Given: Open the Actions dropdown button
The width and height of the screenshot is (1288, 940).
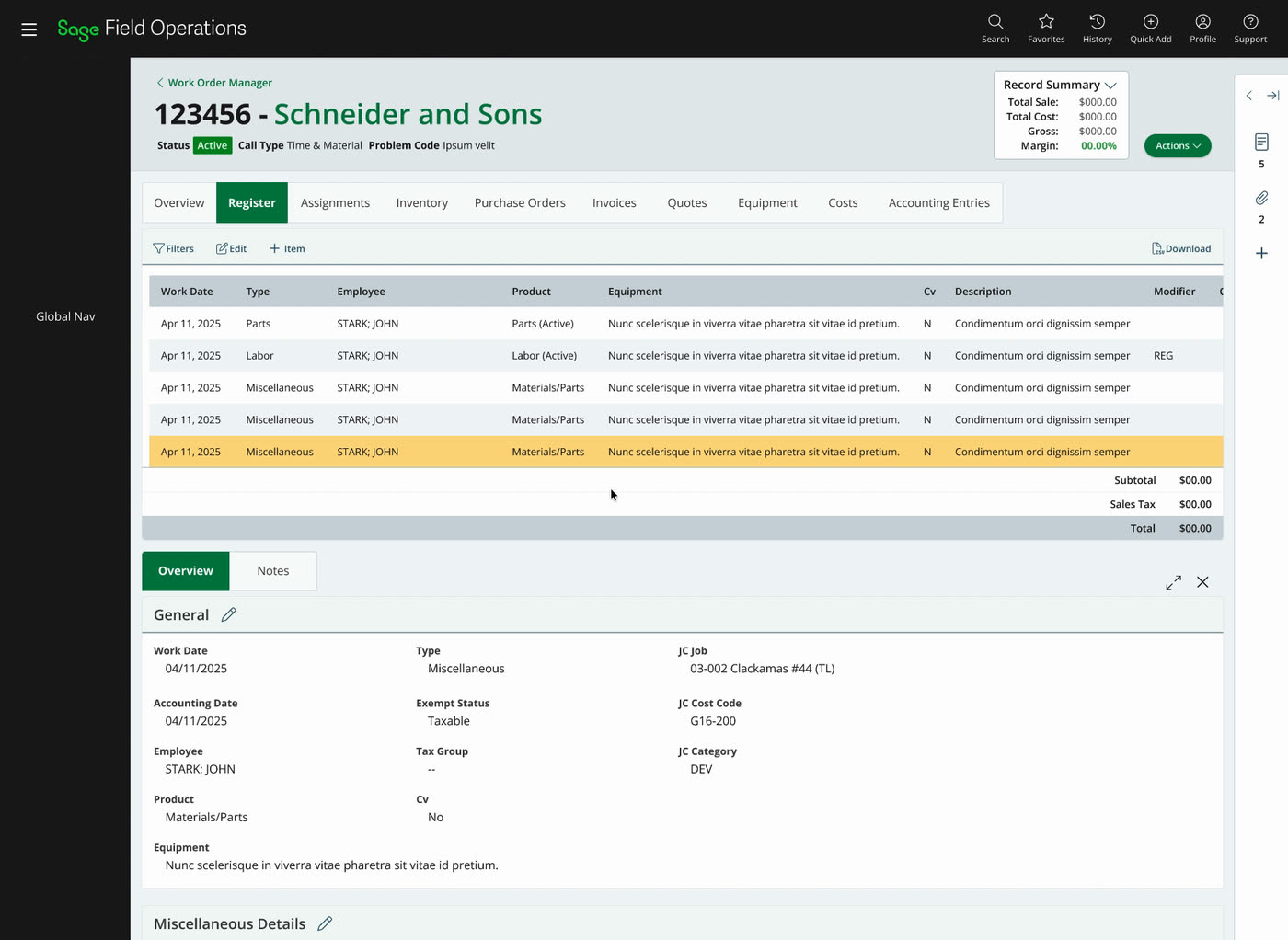Looking at the screenshot, I should 1178,145.
